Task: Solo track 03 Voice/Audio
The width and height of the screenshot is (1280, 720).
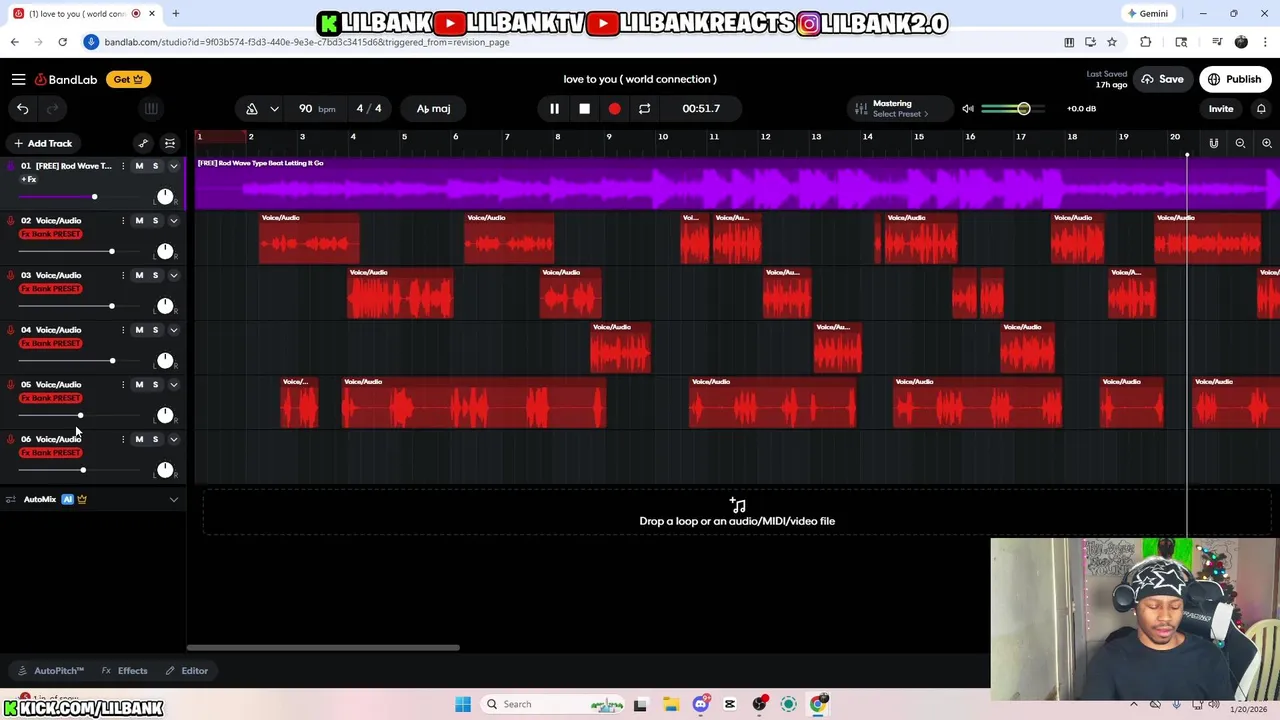Action: pyautogui.click(x=155, y=275)
